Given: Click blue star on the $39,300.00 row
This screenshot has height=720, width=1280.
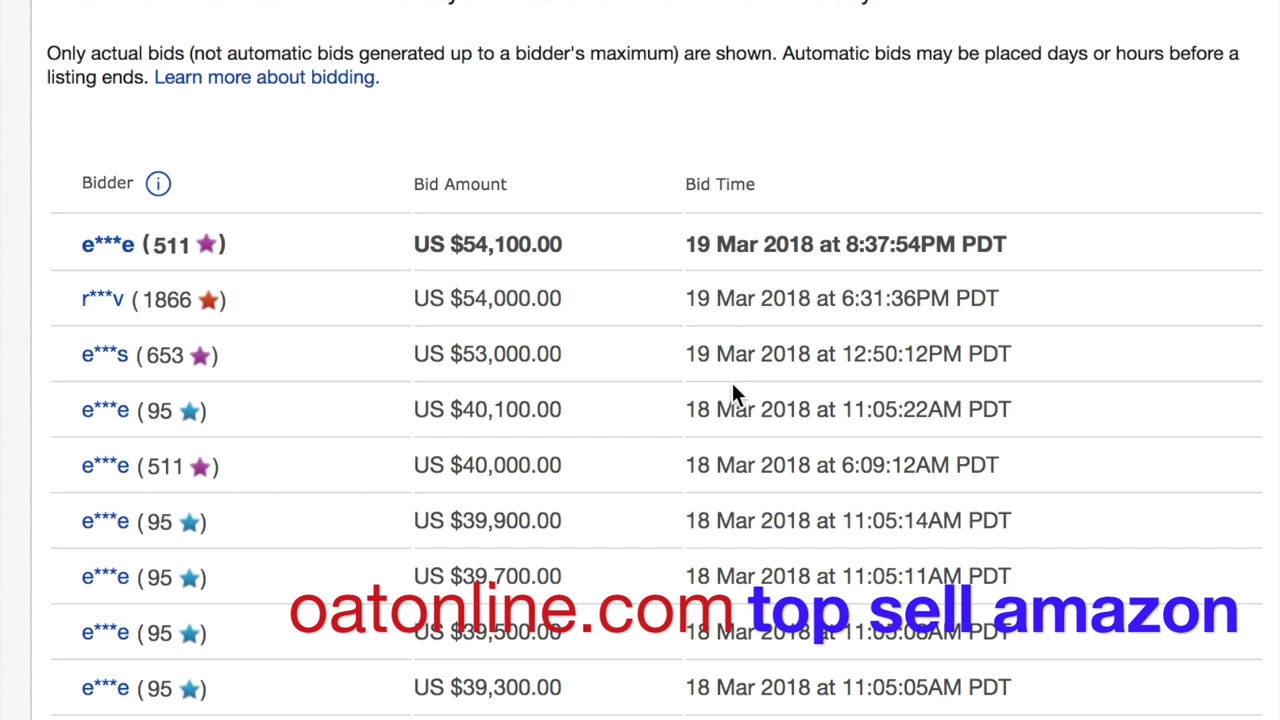Looking at the screenshot, I should click(x=188, y=688).
